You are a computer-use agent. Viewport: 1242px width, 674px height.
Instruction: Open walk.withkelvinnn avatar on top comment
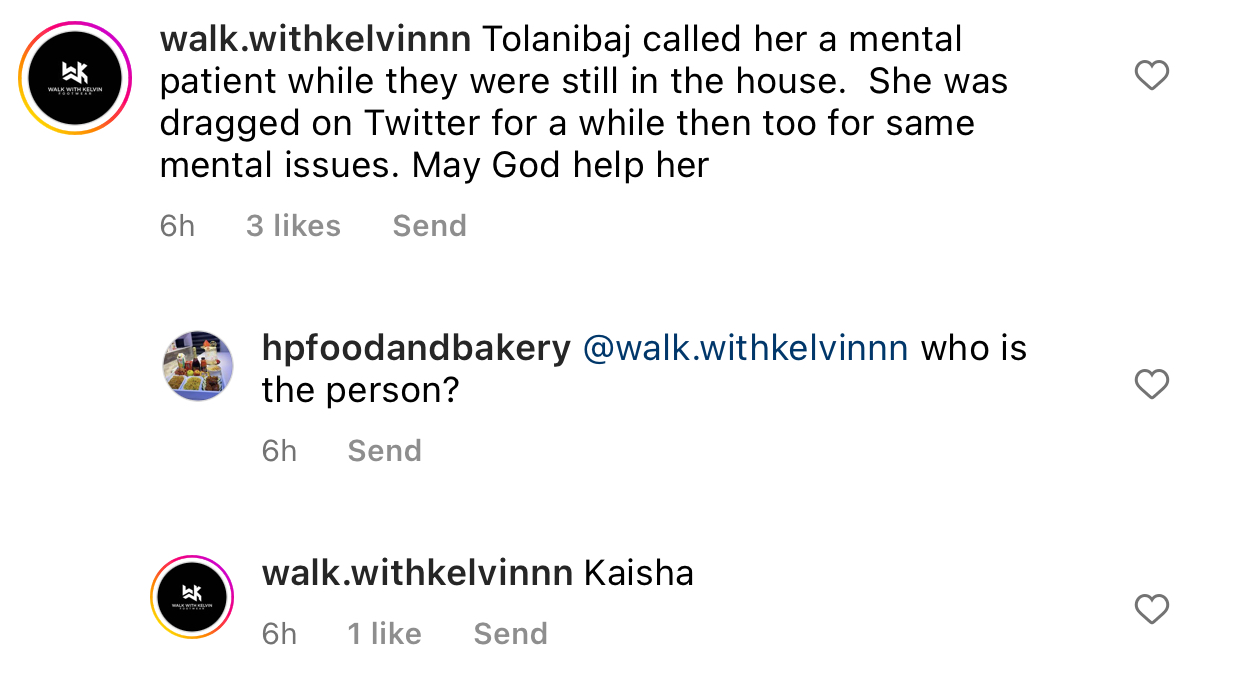point(75,78)
